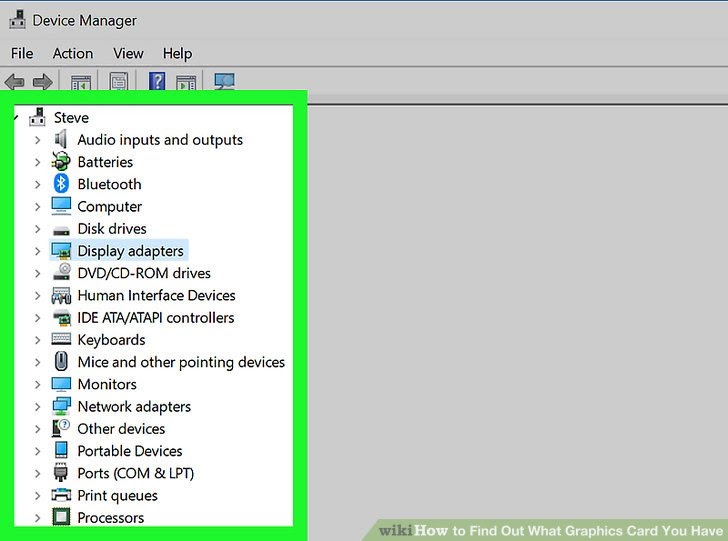Viewport: 728px width, 541px height.
Task: Select the Batteries category icon
Action: [x=61, y=162]
